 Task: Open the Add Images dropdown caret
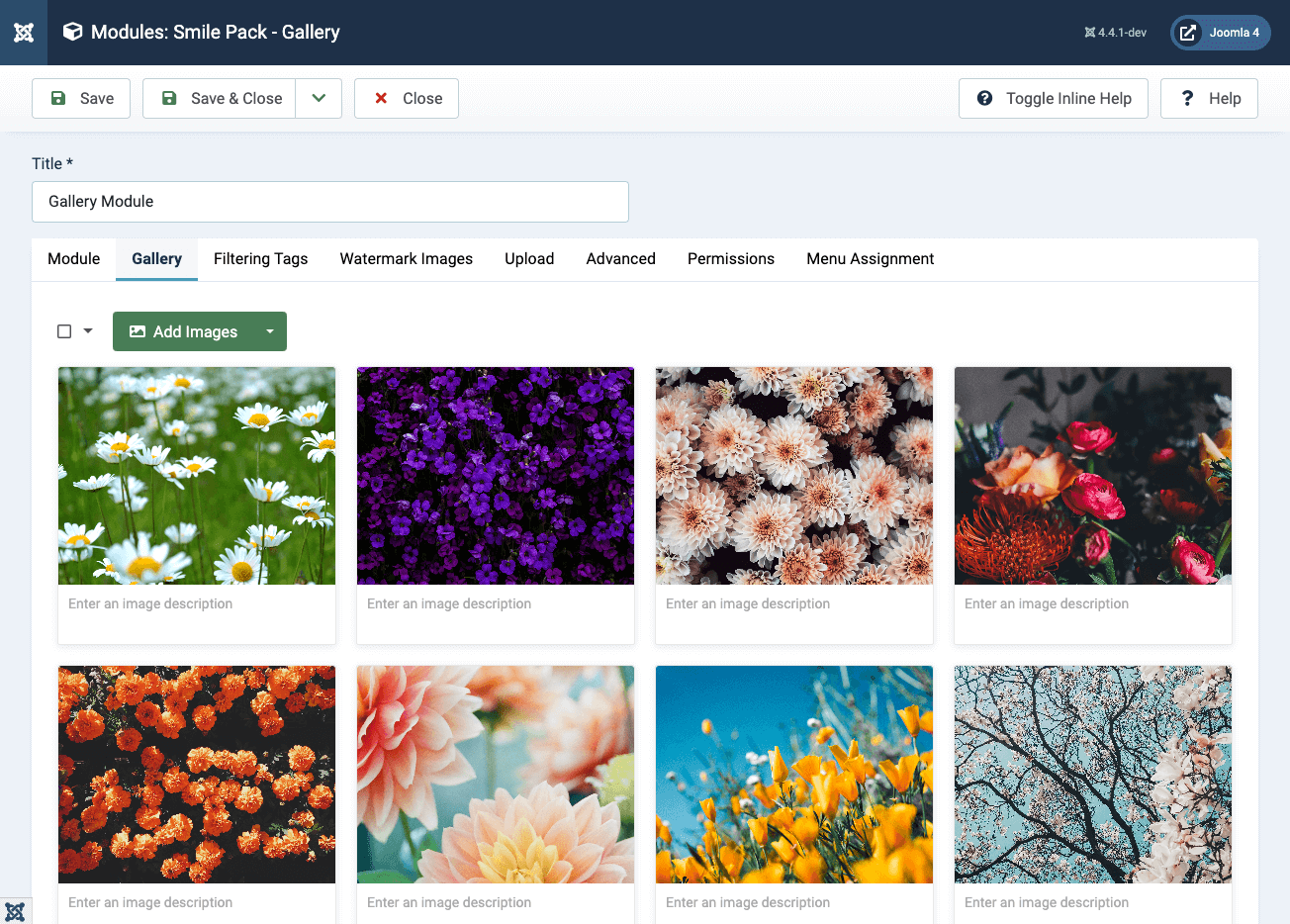(x=270, y=331)
